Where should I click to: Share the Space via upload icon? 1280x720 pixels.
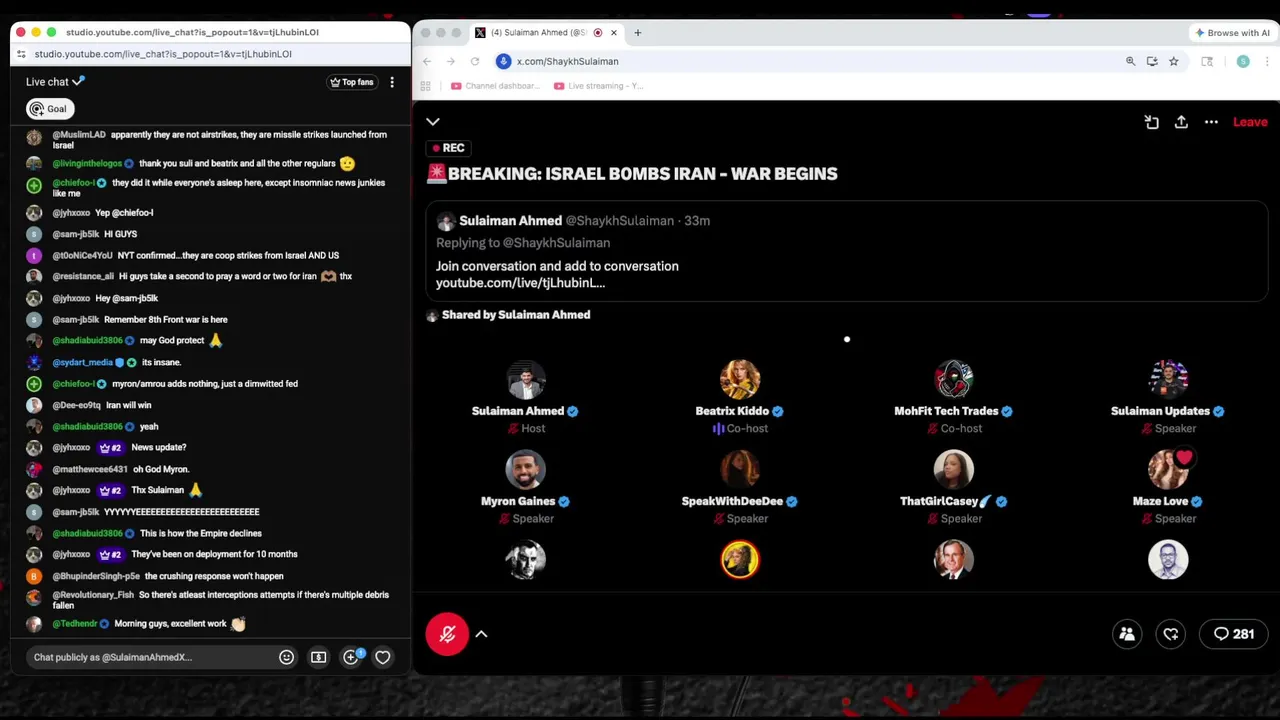(x=1181, y=122)
